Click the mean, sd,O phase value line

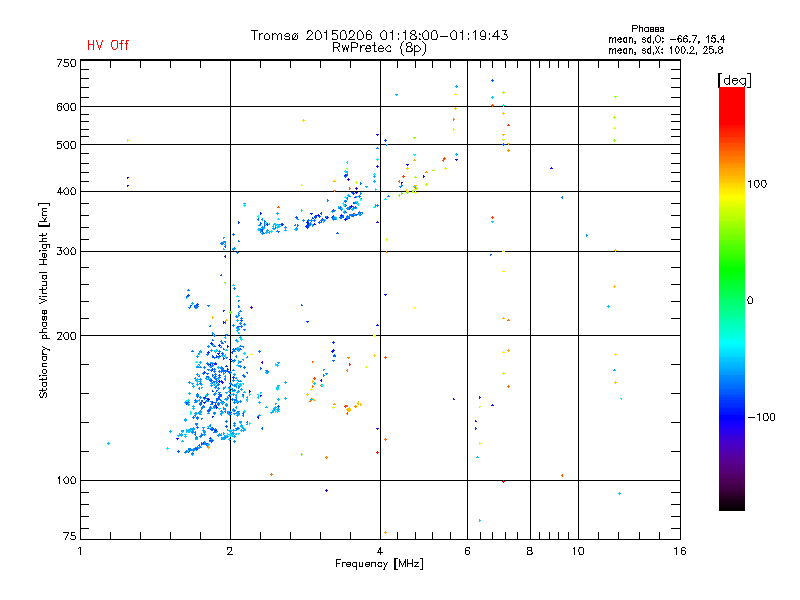pyautogui.click(x=666, y=39)
